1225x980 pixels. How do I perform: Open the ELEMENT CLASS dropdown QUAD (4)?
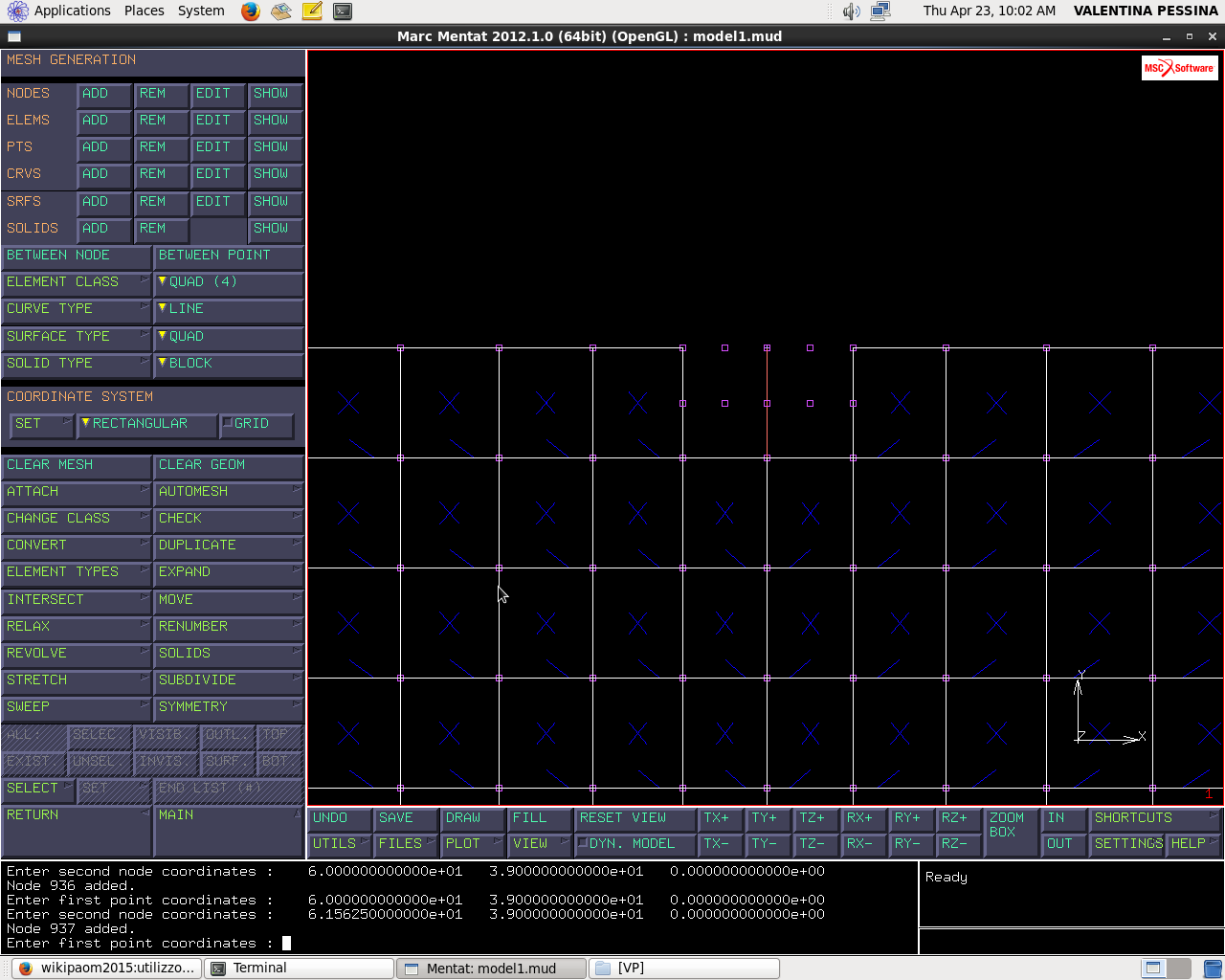tap(228, 282)
